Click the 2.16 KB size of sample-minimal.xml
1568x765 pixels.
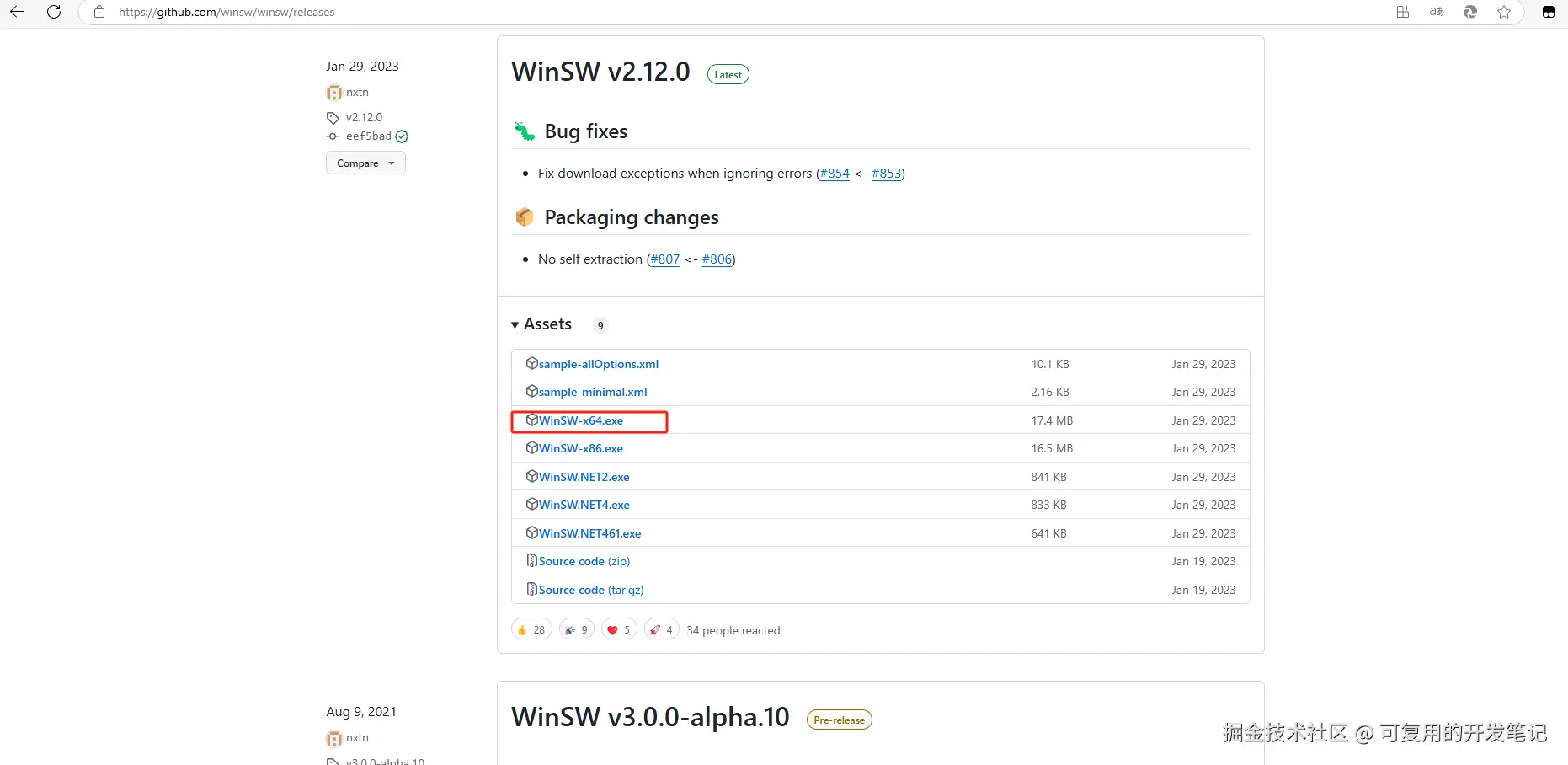tap(1050, 392)
